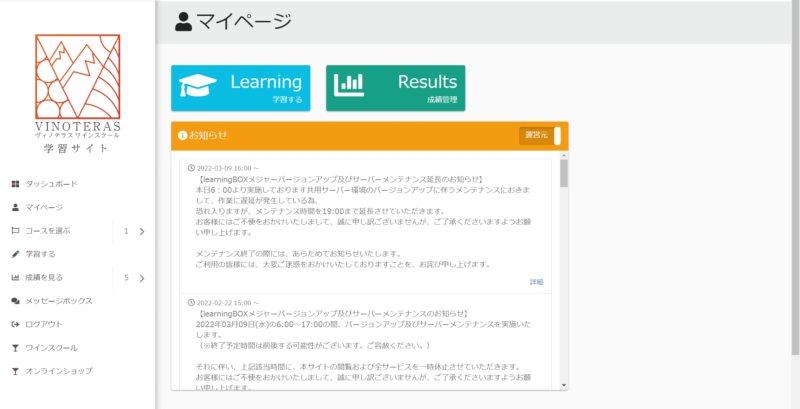Viewport: 800px width, 409px height.
Task: Open the Learning 学習する tile
Action: (241, 88)
